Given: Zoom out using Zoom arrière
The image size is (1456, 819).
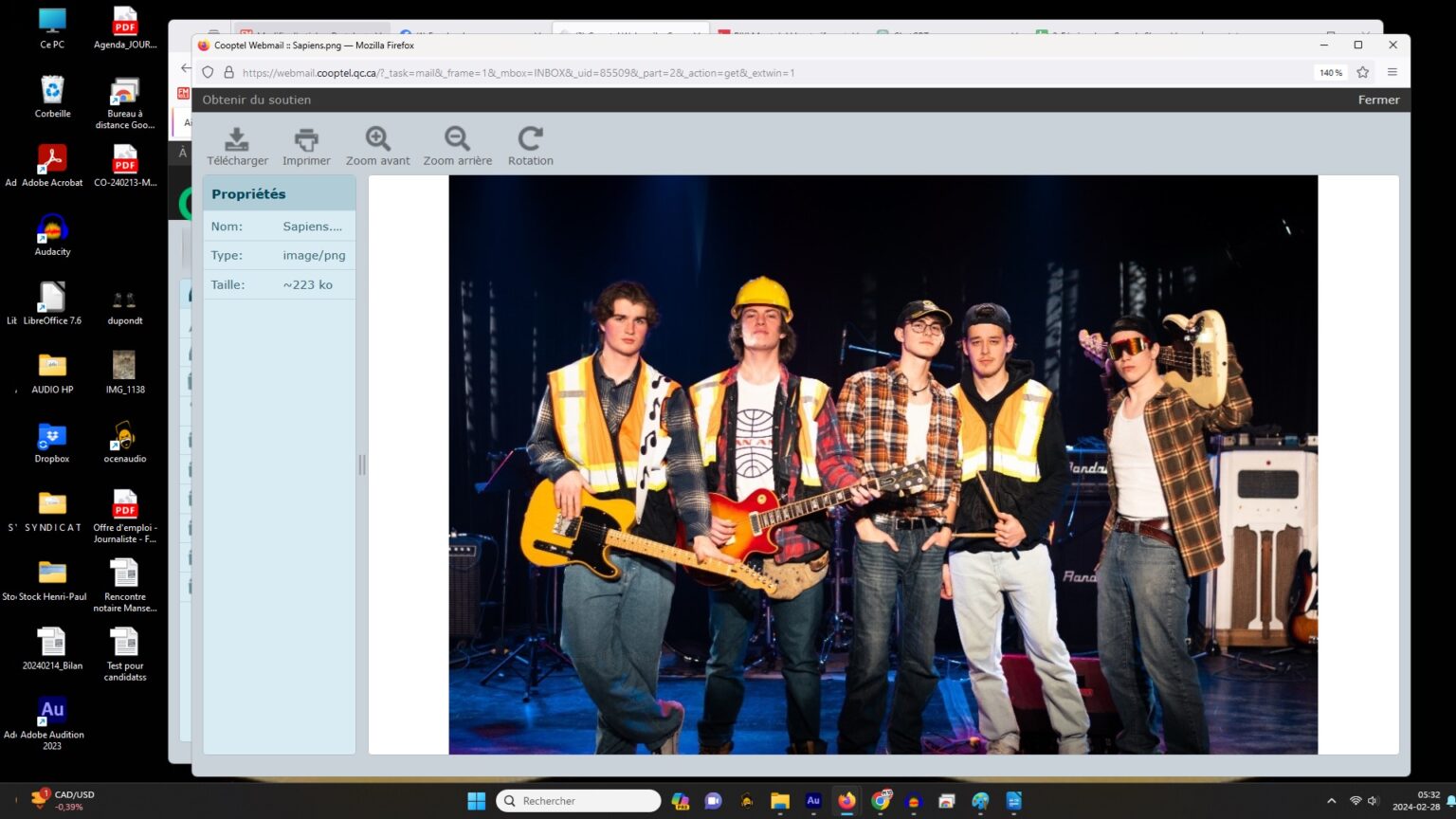Looking at the screenshot, I should 457,139.
